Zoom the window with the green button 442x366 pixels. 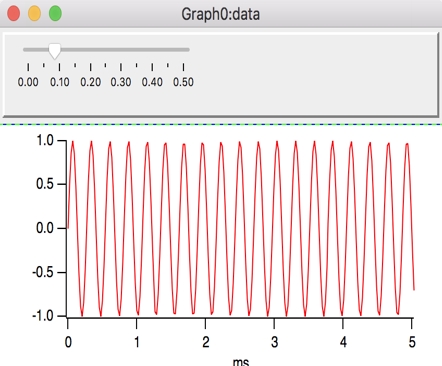click(55, 14)
